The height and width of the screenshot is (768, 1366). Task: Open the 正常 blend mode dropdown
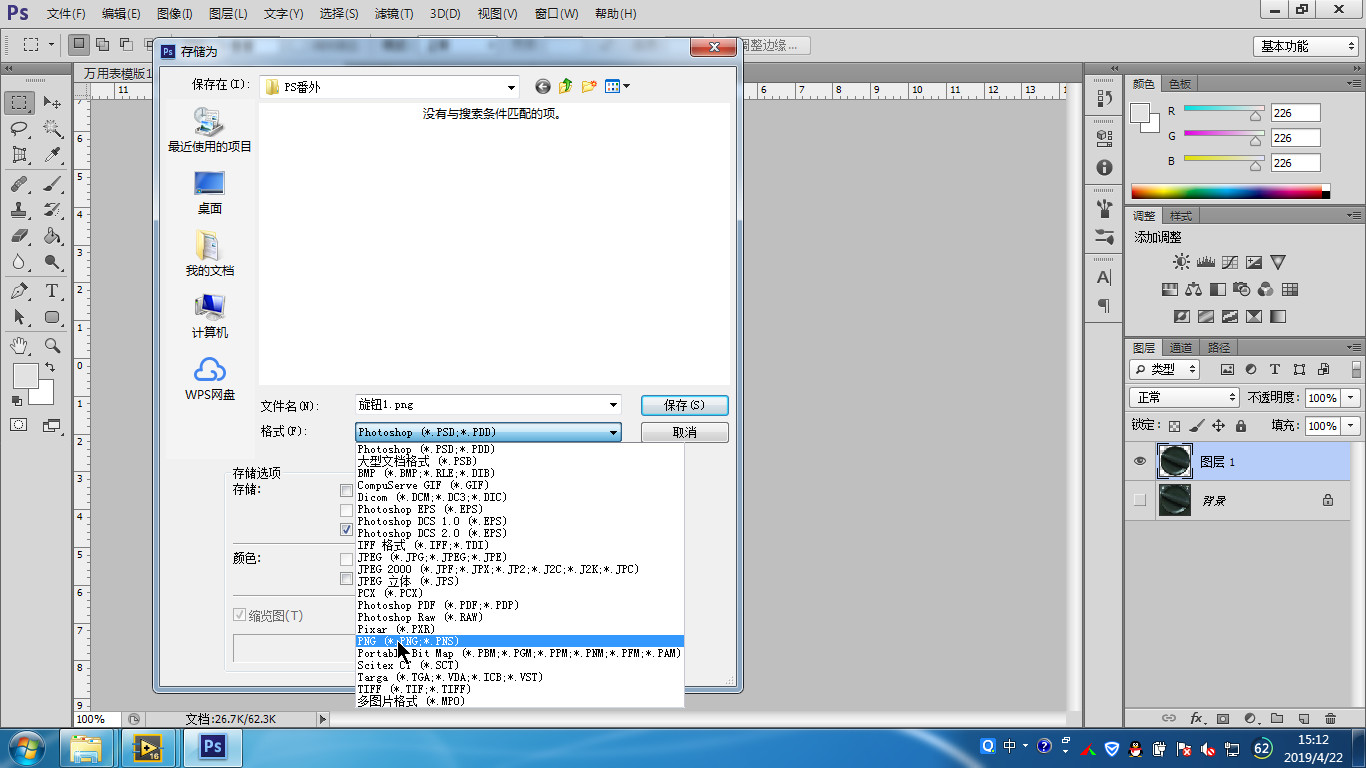coord(1184,398)
